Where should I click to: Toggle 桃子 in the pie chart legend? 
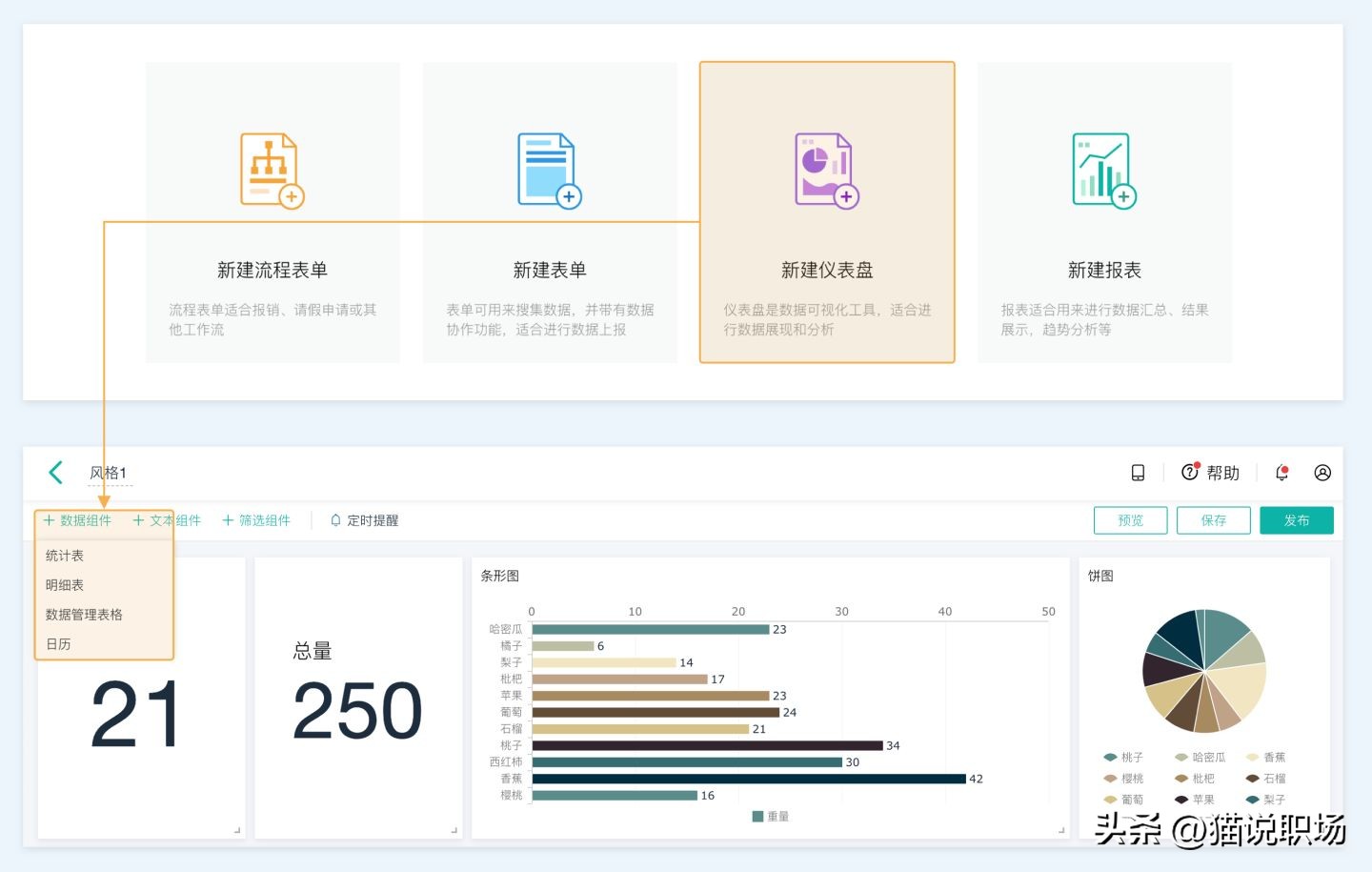coord(1123,758)
